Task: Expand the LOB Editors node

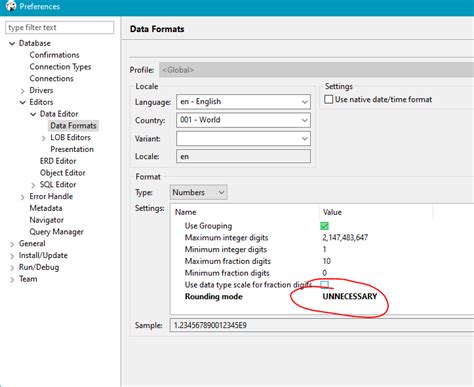Action: [44, 138]
